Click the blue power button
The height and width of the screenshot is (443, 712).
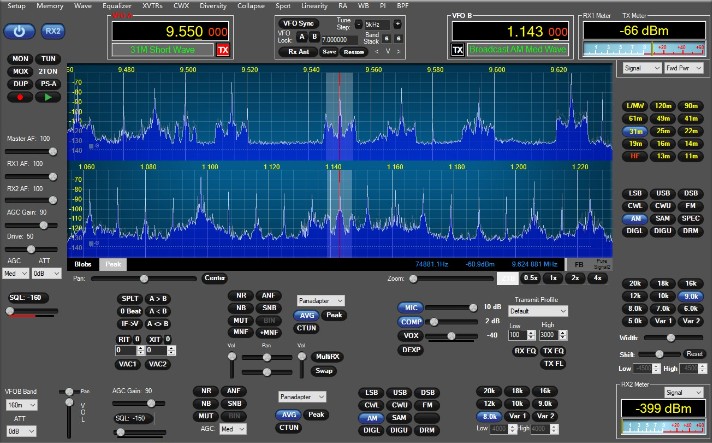tap(20, 32)
